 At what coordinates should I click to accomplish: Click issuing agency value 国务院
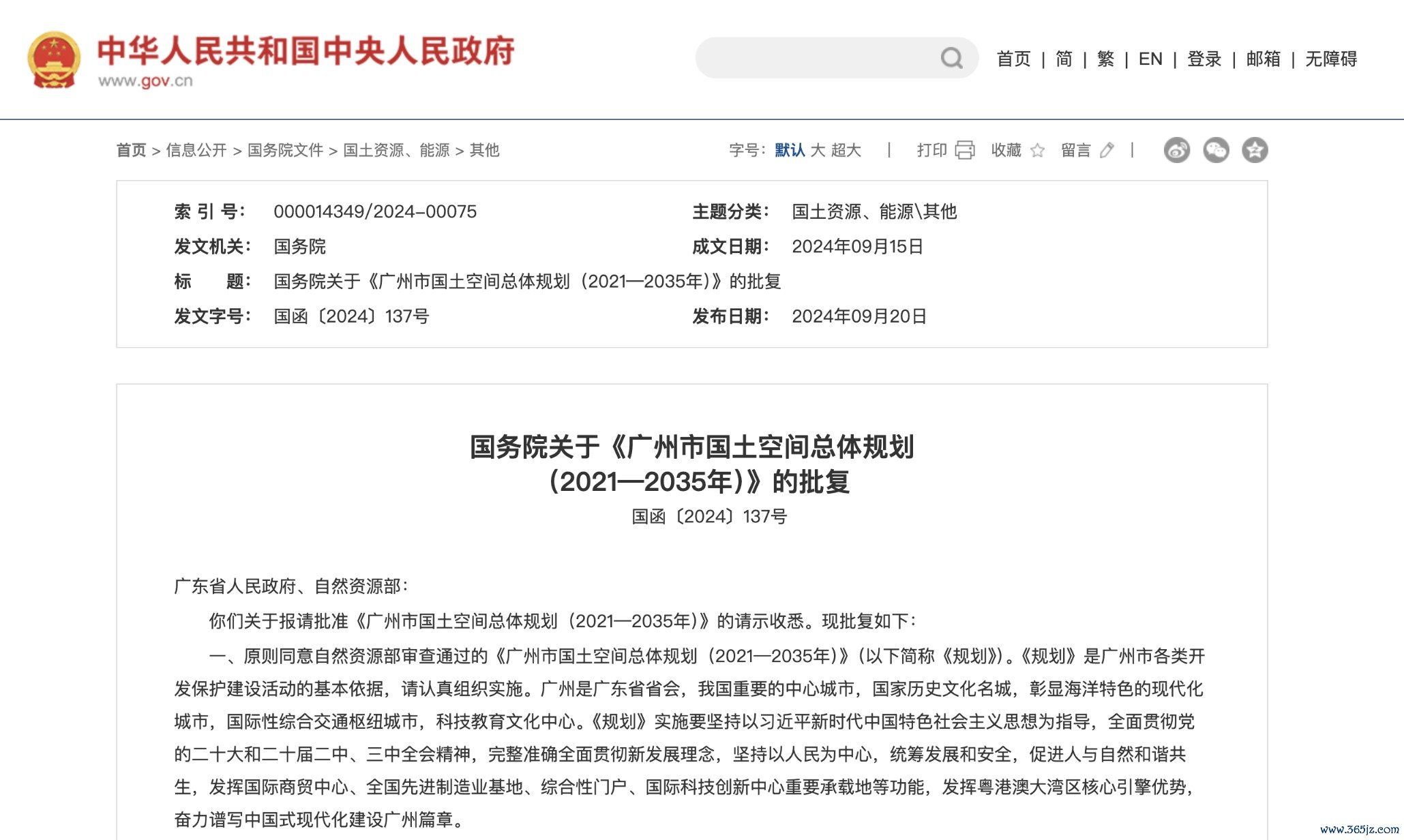pyautogui.click(x=299, y=246)
